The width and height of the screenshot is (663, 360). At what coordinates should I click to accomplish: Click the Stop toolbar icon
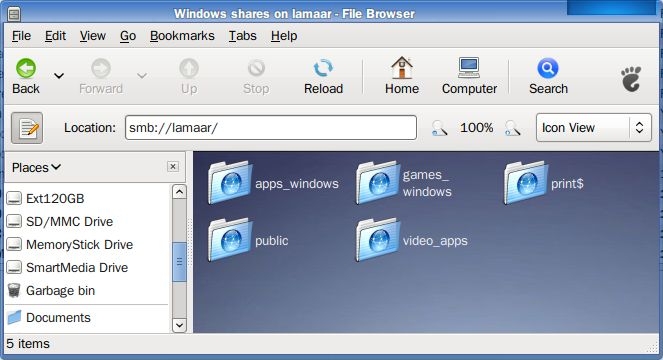click(256, 68)
